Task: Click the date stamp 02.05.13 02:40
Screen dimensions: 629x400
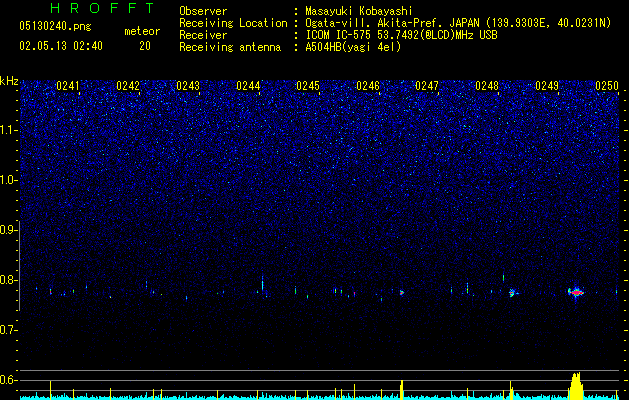Action: coord(61,46)
